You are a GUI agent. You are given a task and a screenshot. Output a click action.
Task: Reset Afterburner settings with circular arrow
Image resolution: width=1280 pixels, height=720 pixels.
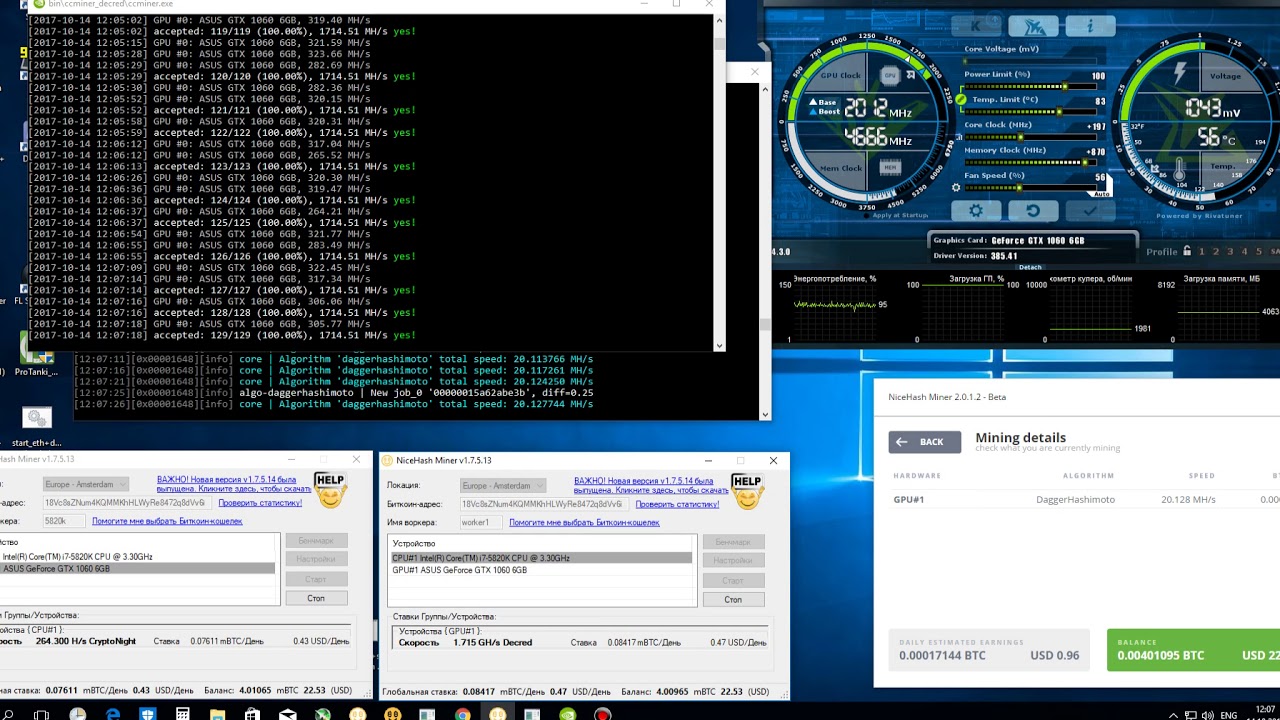(1033, 211)
